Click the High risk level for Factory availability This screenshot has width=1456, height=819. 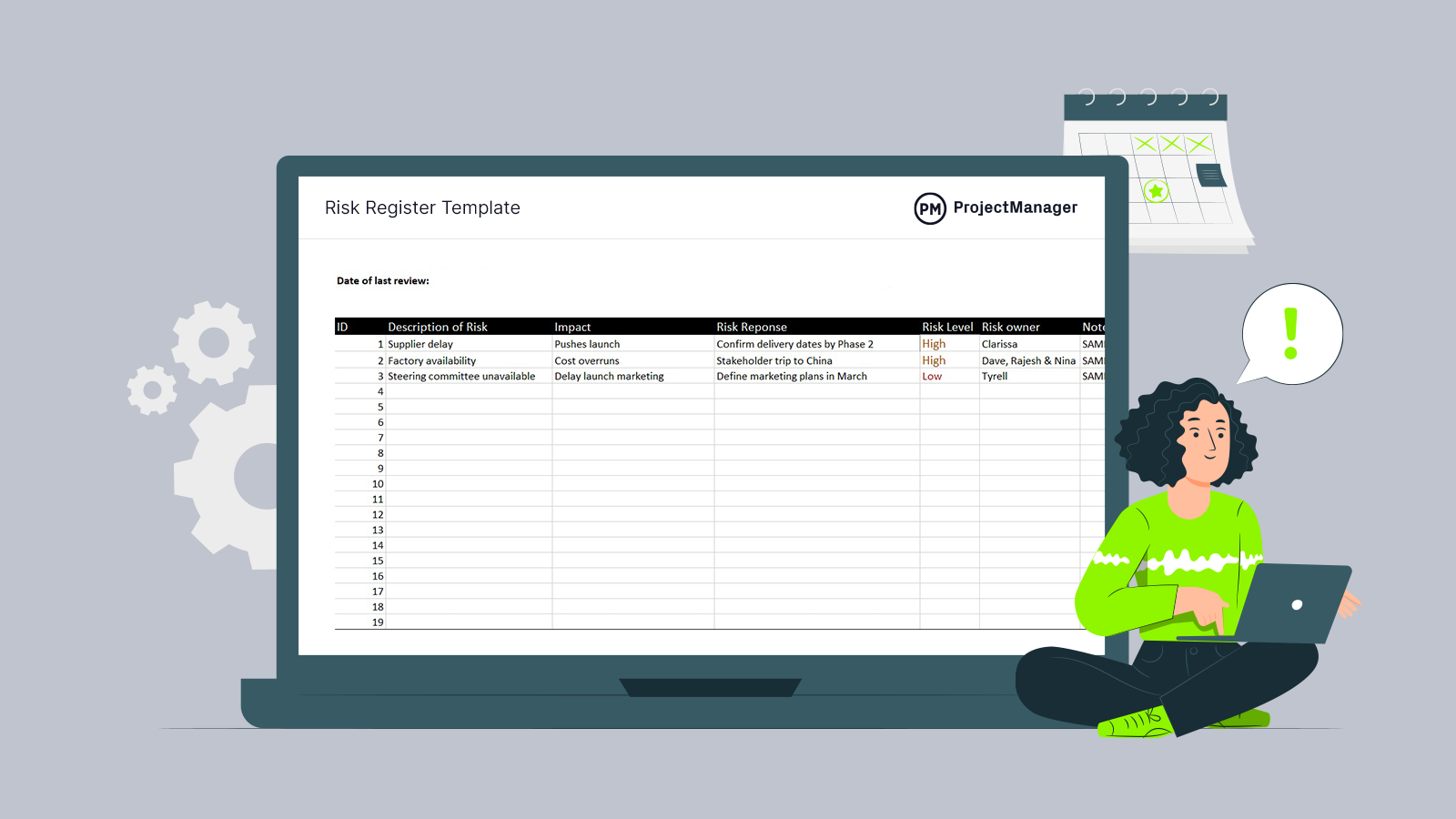click(934, 360)
